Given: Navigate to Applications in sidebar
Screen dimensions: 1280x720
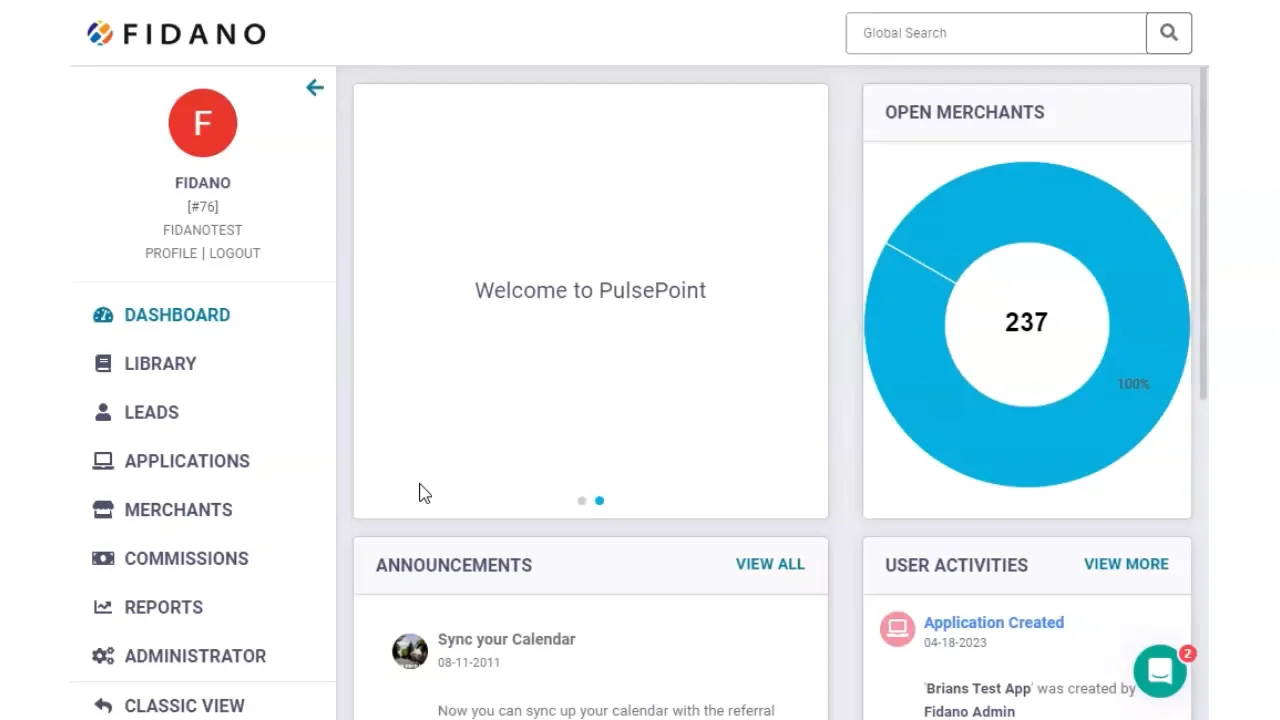Looking at the screenshot, I should (x=187, y=461).
